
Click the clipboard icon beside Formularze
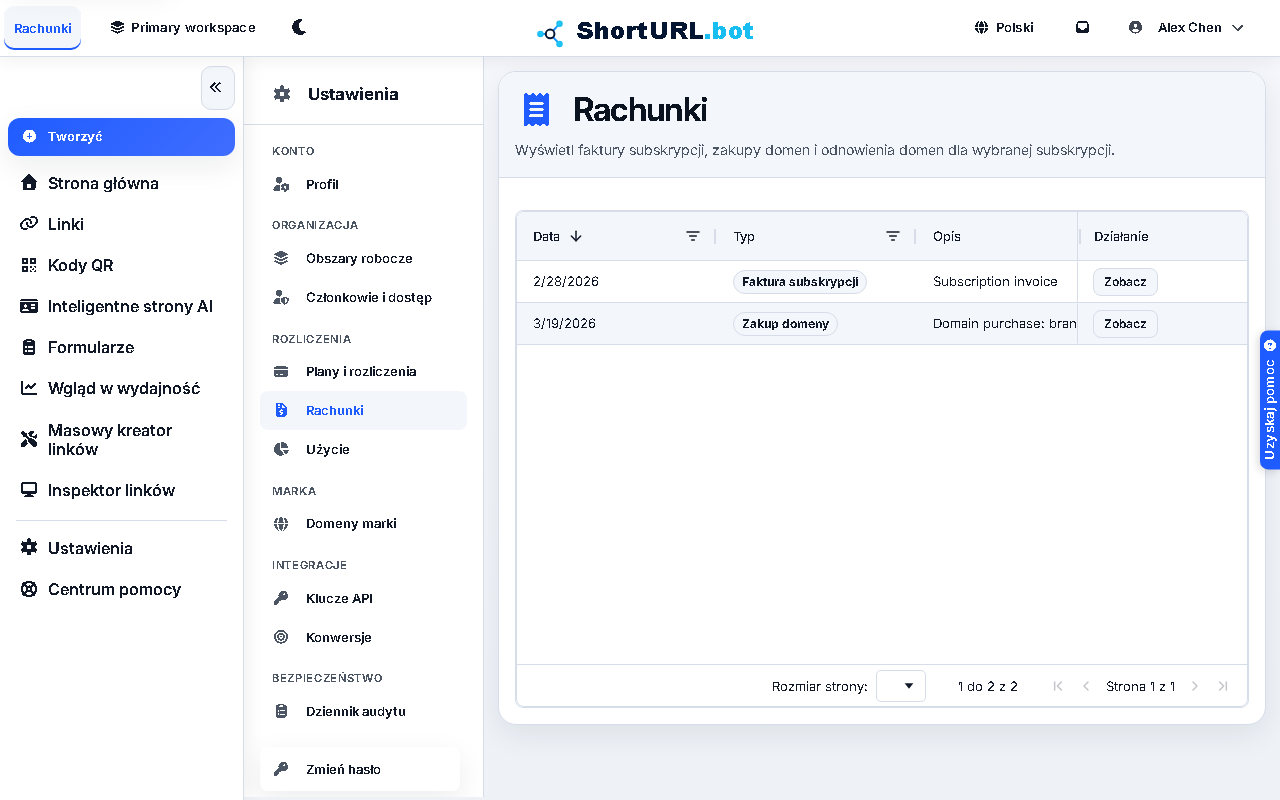pyautogui.click(x=29, y=347)
